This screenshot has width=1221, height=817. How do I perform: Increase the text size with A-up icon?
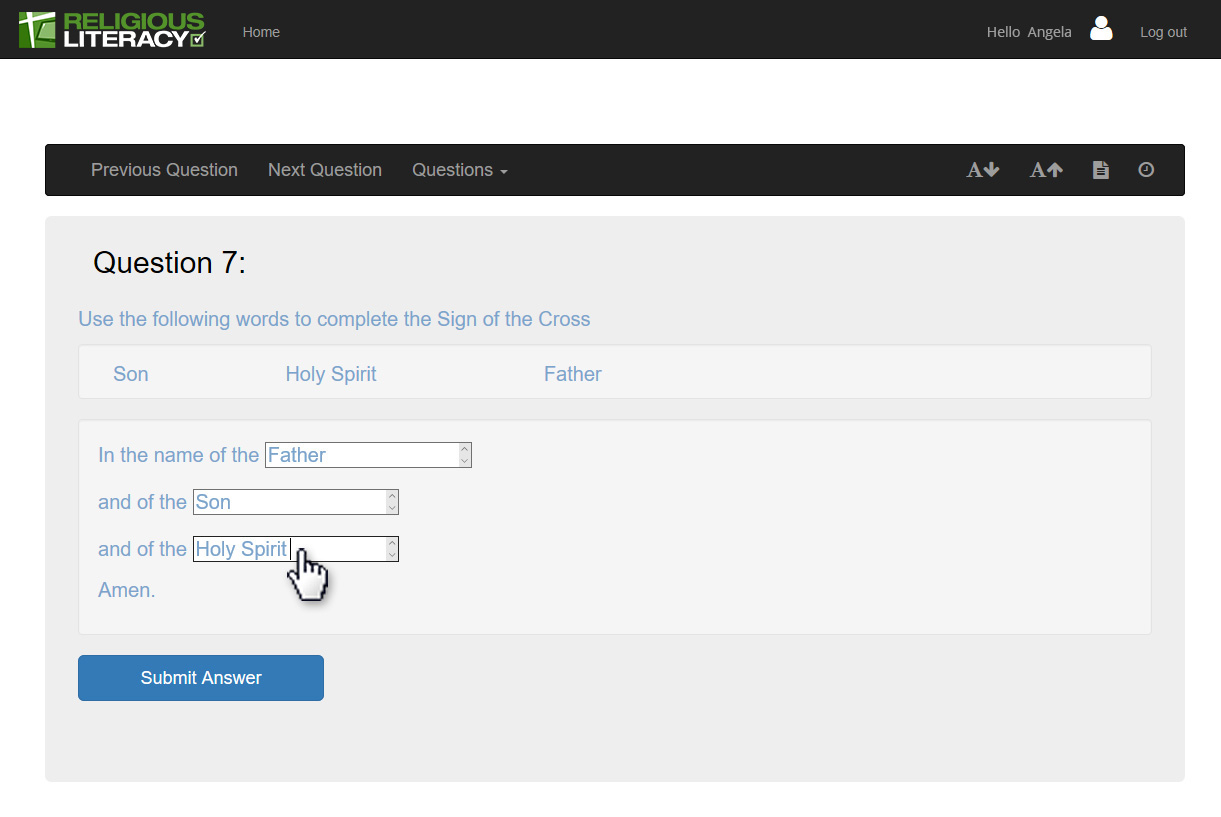(x=1046, y=170)
